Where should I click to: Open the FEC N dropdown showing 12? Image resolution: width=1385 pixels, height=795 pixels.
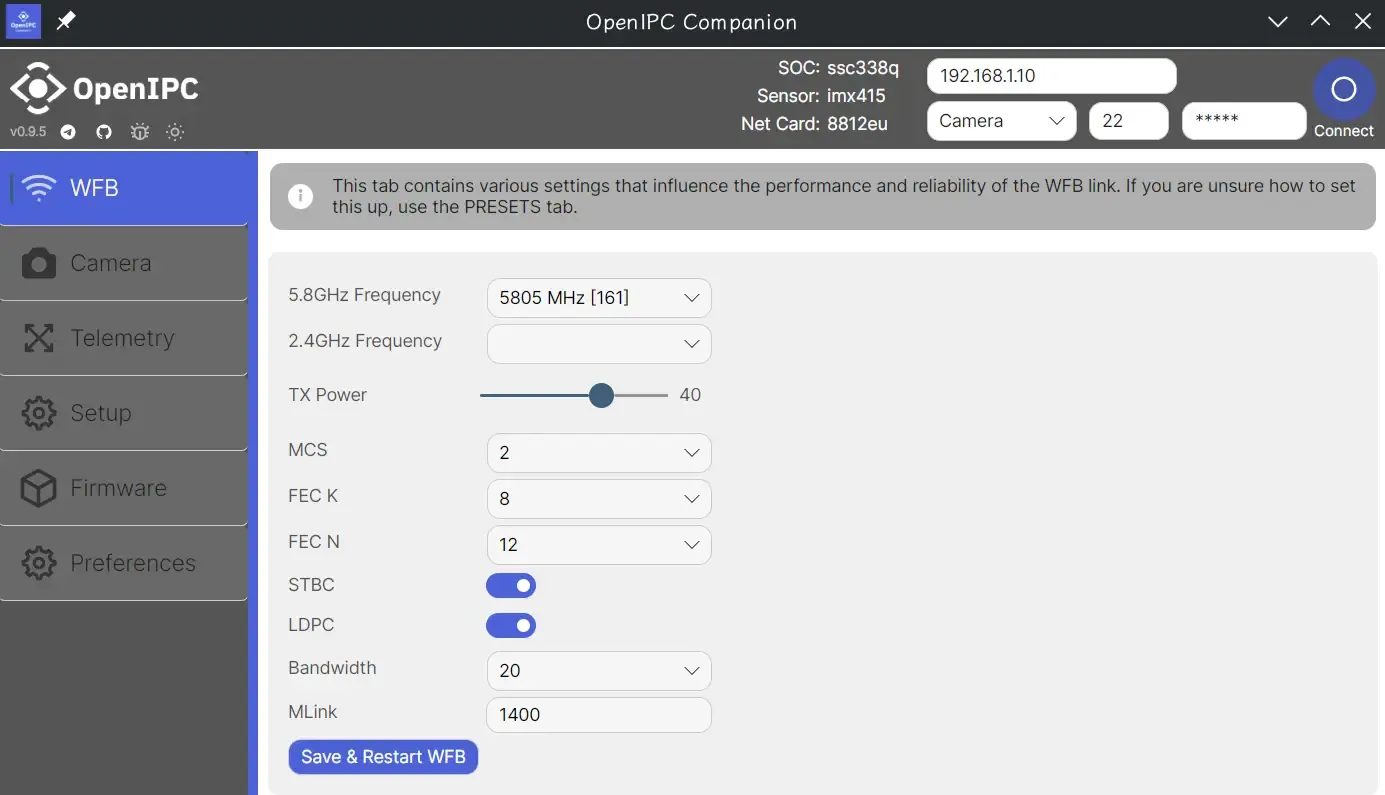pos(599,545)
